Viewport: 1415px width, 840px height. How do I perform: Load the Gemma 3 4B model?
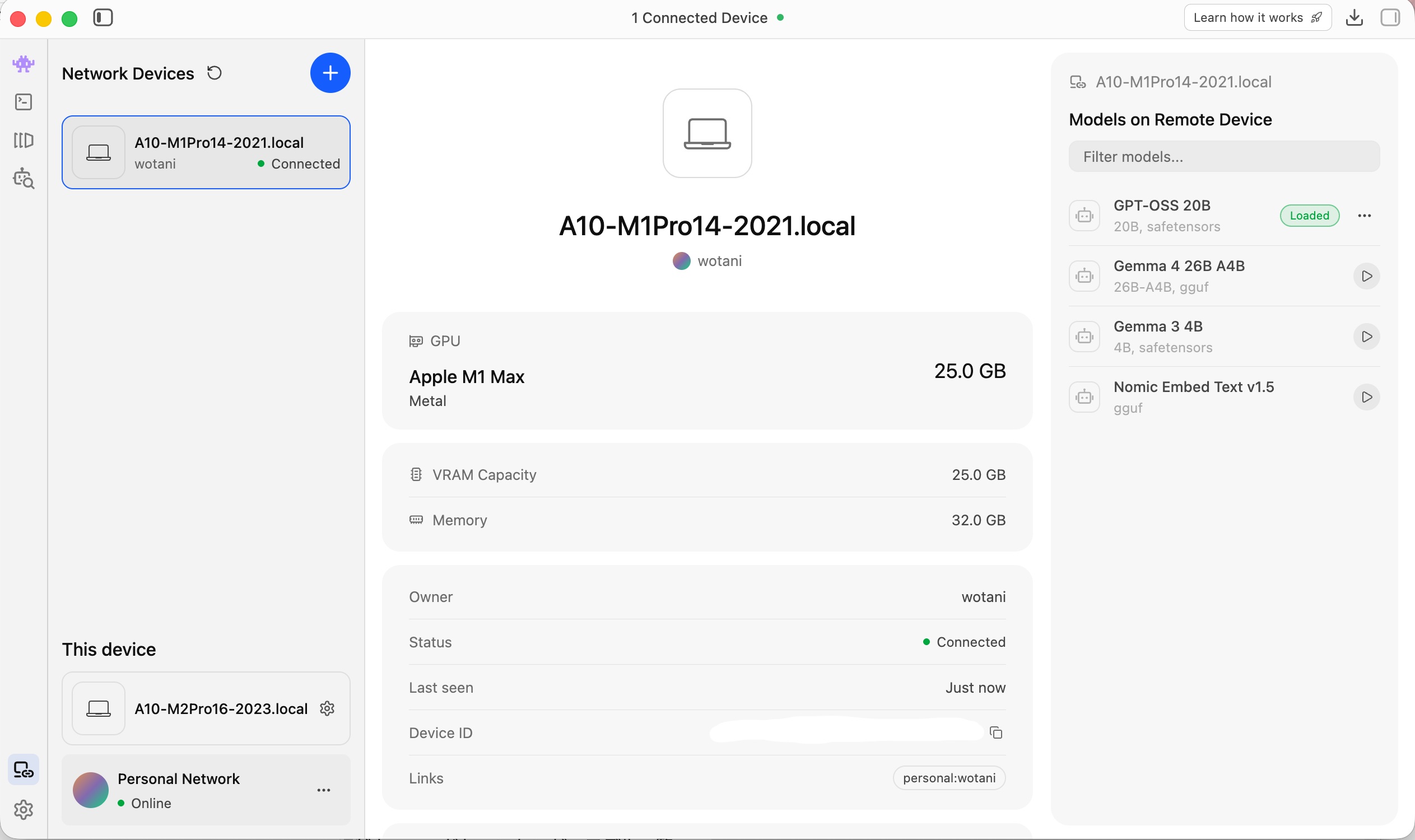pyautogui.click(x=1366, y=337)
